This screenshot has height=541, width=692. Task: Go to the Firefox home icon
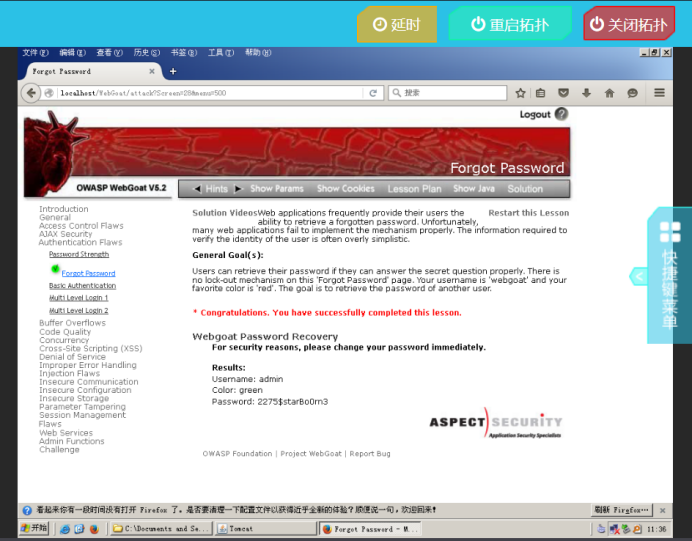(x=609, y=93)
